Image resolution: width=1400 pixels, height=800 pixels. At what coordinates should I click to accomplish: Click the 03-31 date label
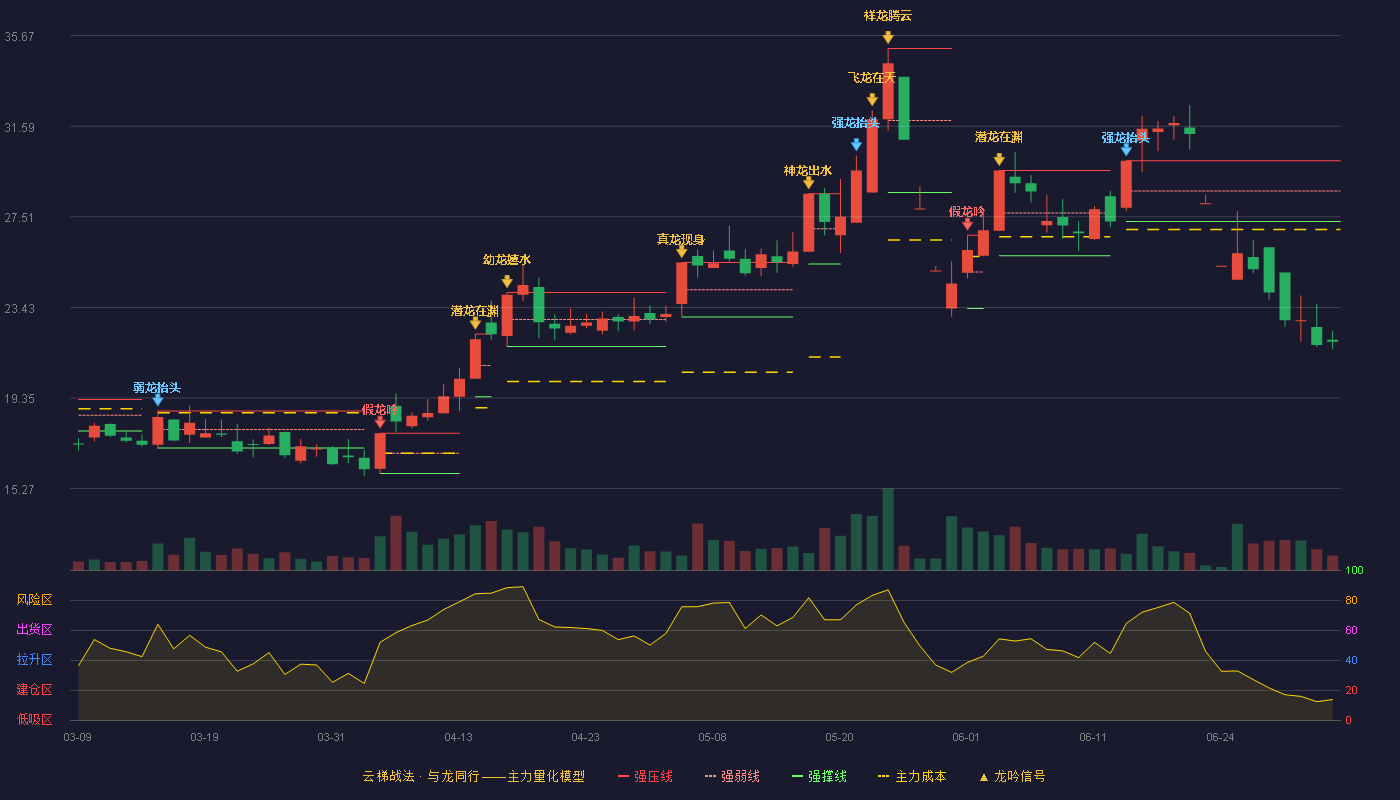click(x=331, y=737)
